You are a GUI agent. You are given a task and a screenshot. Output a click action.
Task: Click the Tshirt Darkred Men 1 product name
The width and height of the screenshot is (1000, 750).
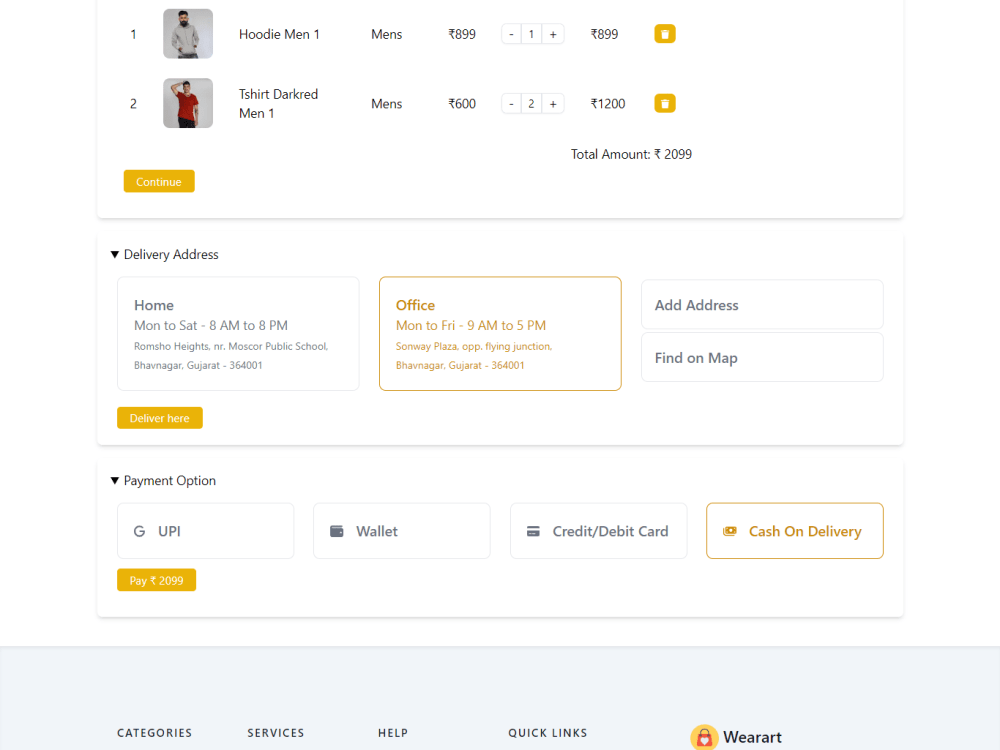(279, 103)
